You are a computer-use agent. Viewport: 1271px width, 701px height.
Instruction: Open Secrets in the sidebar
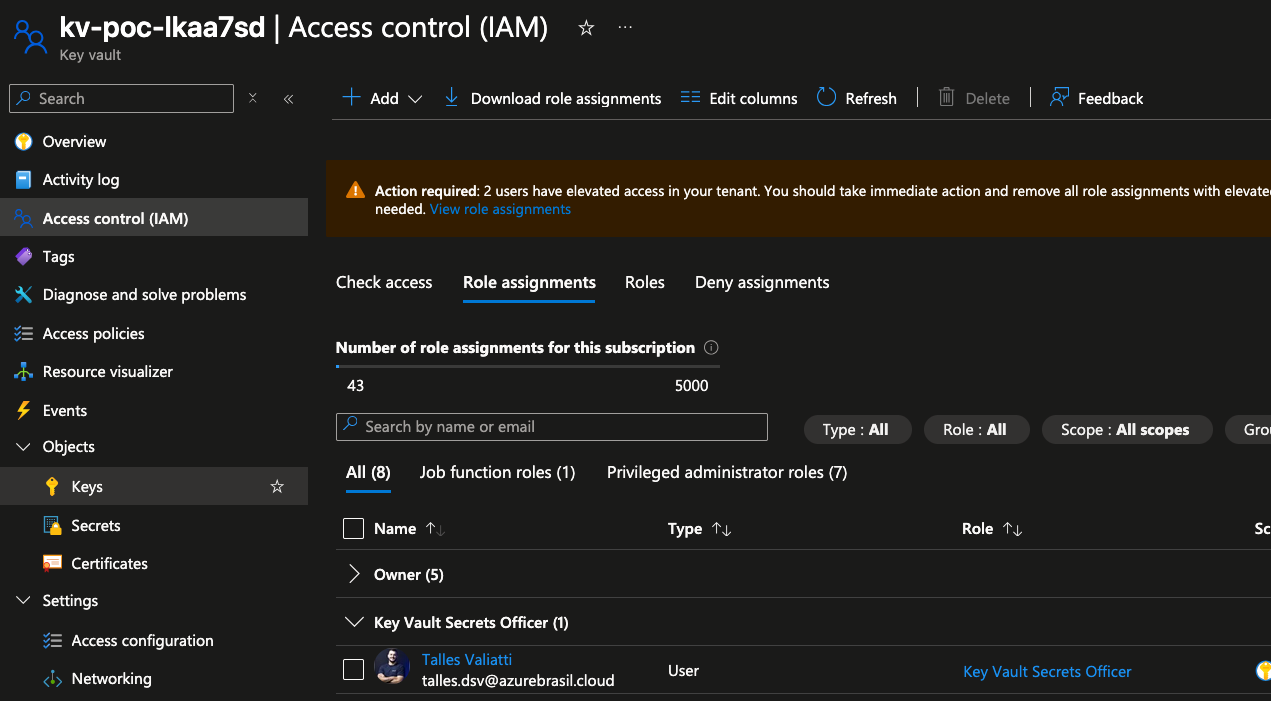point(96,526)
